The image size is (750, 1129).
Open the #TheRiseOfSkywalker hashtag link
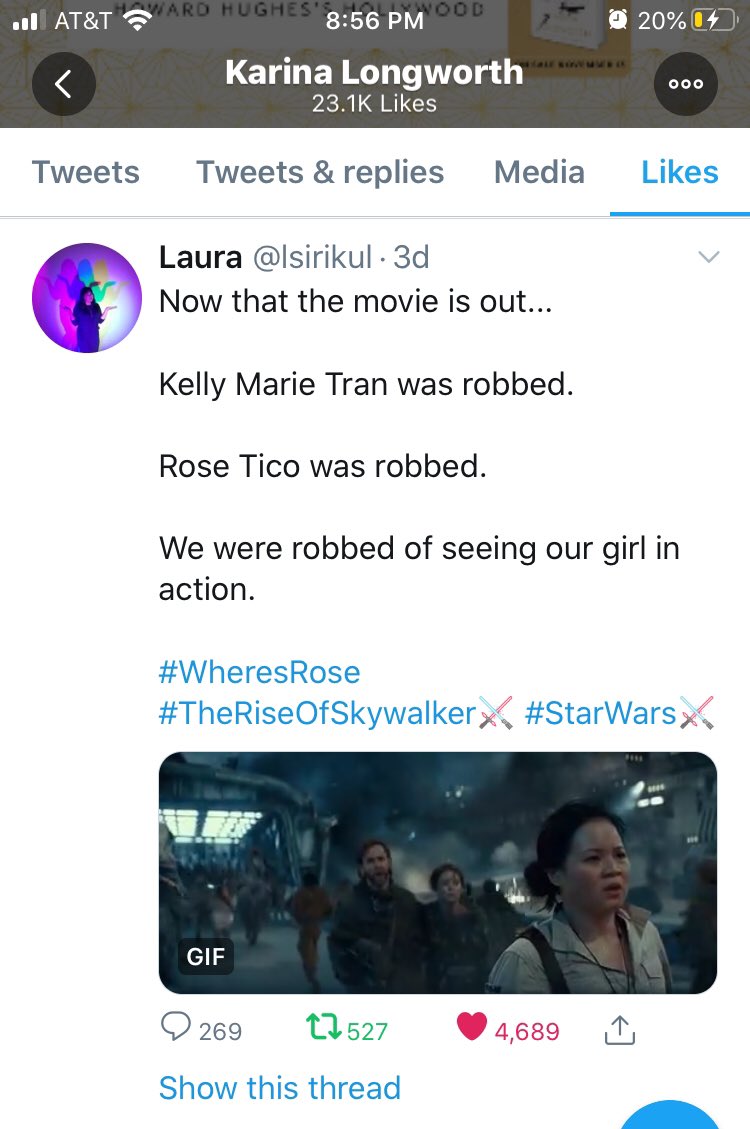pos(317,713)
